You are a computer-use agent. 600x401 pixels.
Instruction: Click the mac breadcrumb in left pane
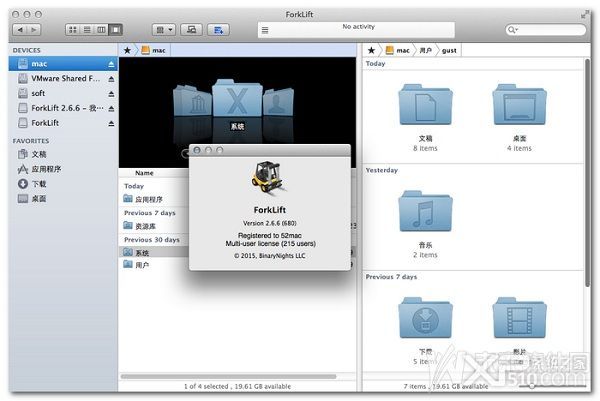pos(153,50)
